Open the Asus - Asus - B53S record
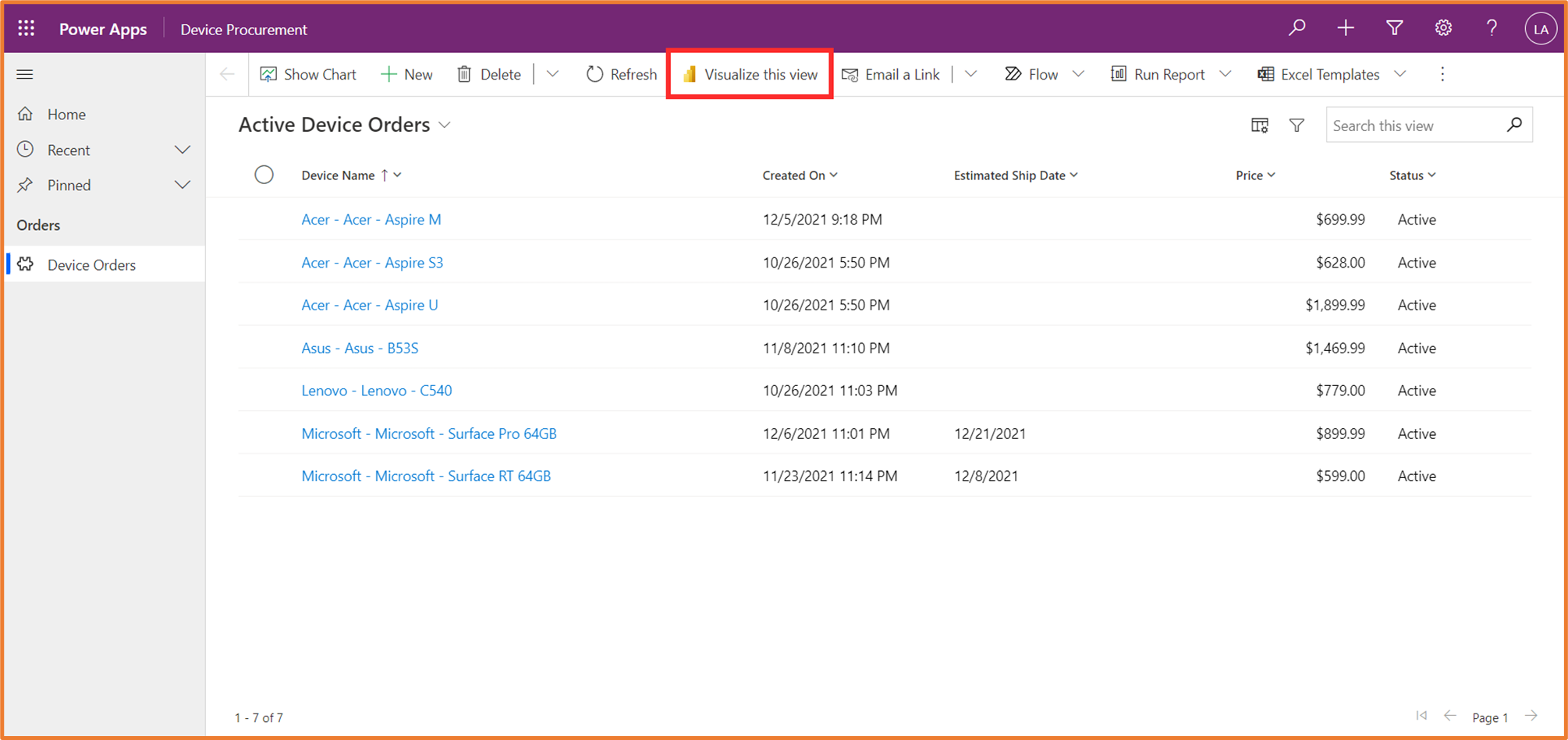1568x740 pixels. tap(360, 348)
